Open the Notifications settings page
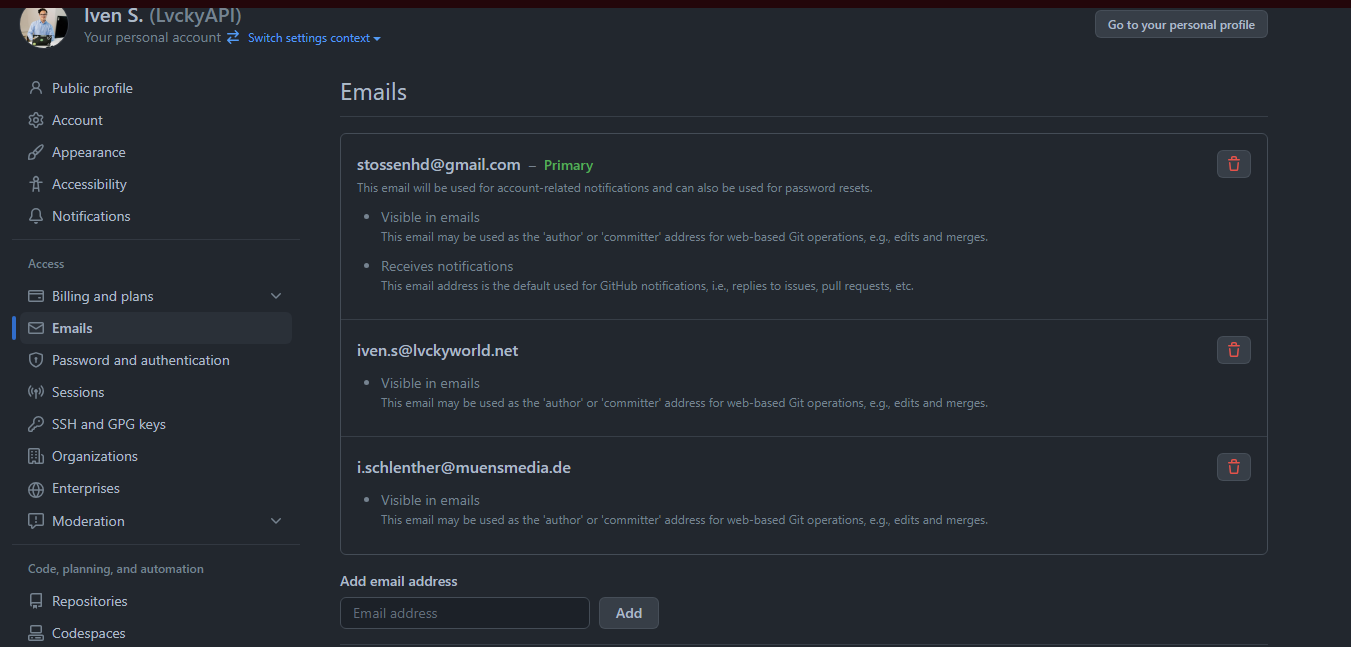This screenshot has width=1351, height=647. (91, 216)
